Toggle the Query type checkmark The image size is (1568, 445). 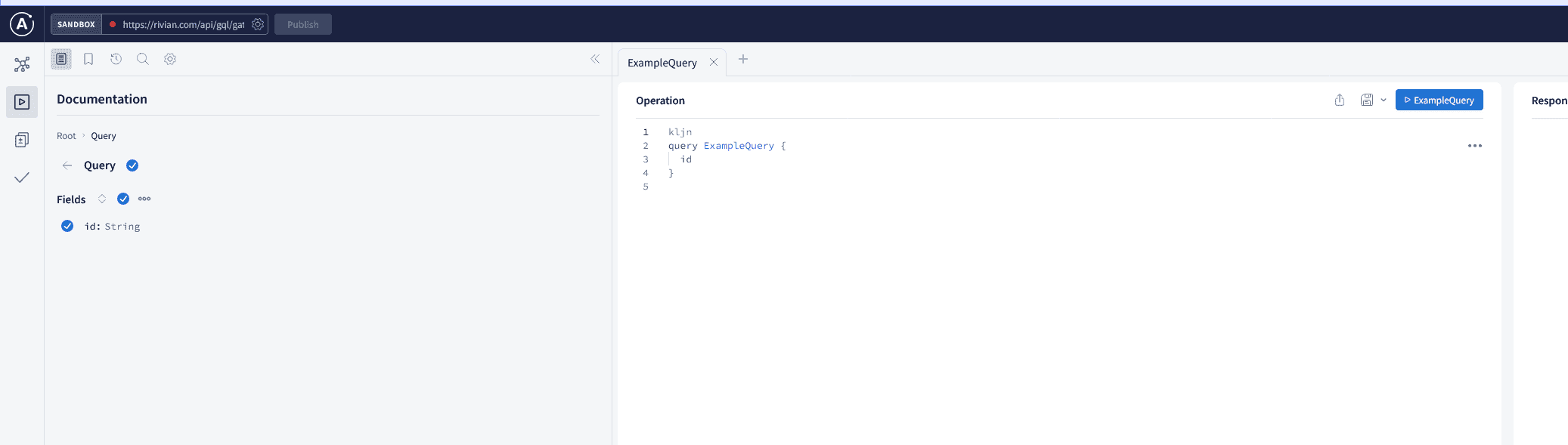point(132,165)
